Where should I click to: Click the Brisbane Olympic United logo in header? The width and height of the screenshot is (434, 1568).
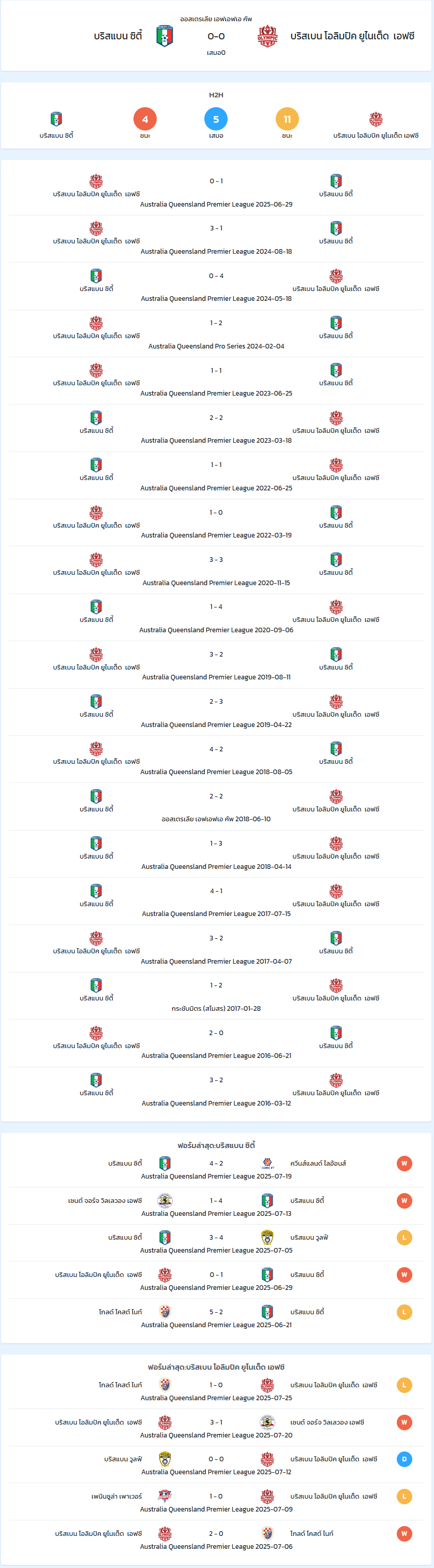(x=267, y=36)
